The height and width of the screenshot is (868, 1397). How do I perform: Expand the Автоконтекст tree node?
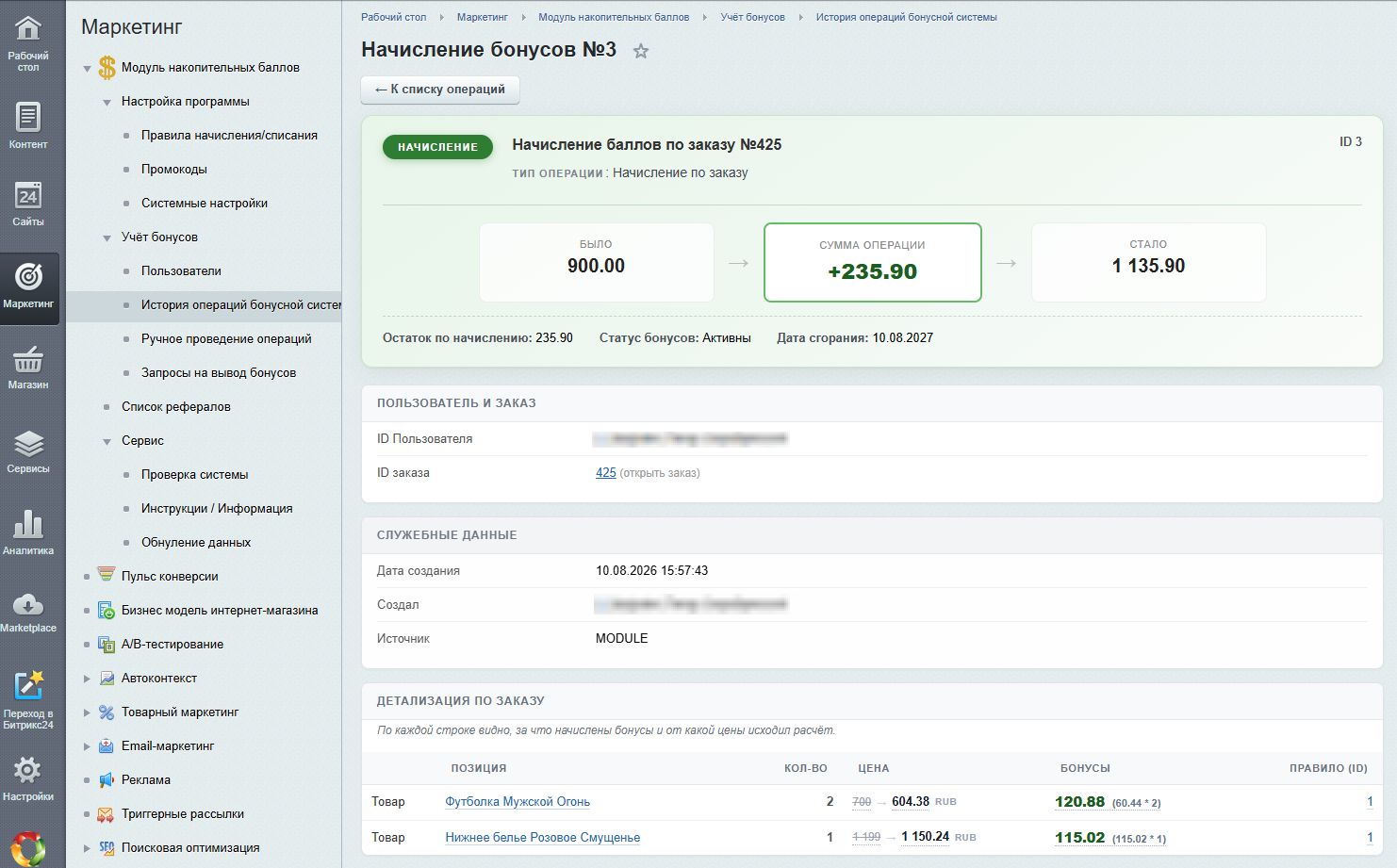[87, 678]
